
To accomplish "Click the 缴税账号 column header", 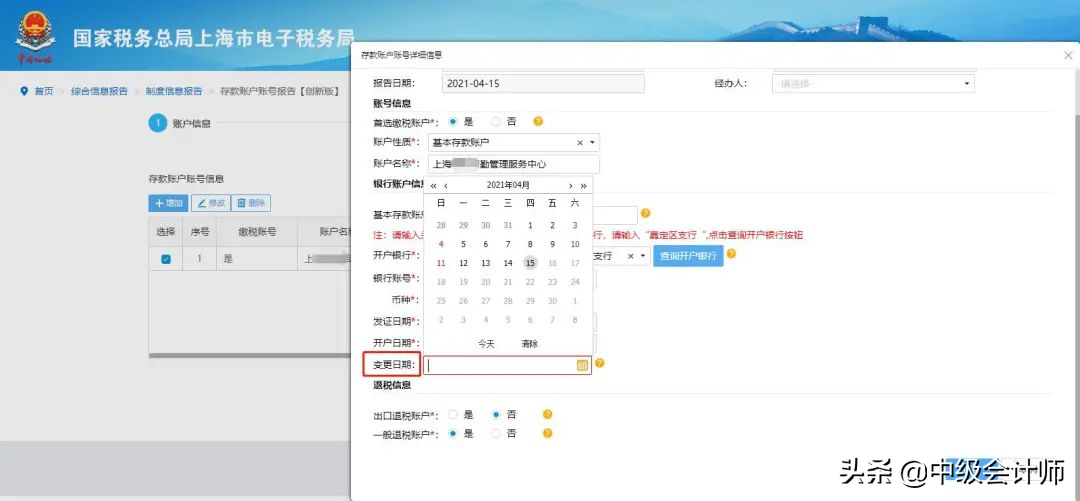I will point(257,232).
